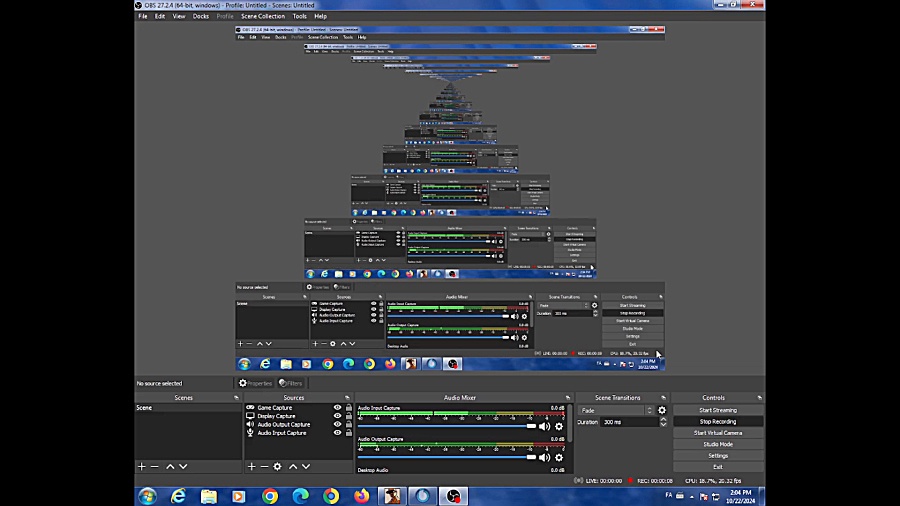Open the gear settings for Audio Input Capture
Image resolution: width=900 pixels, height=506 pixels.
[x=559, y=426]
